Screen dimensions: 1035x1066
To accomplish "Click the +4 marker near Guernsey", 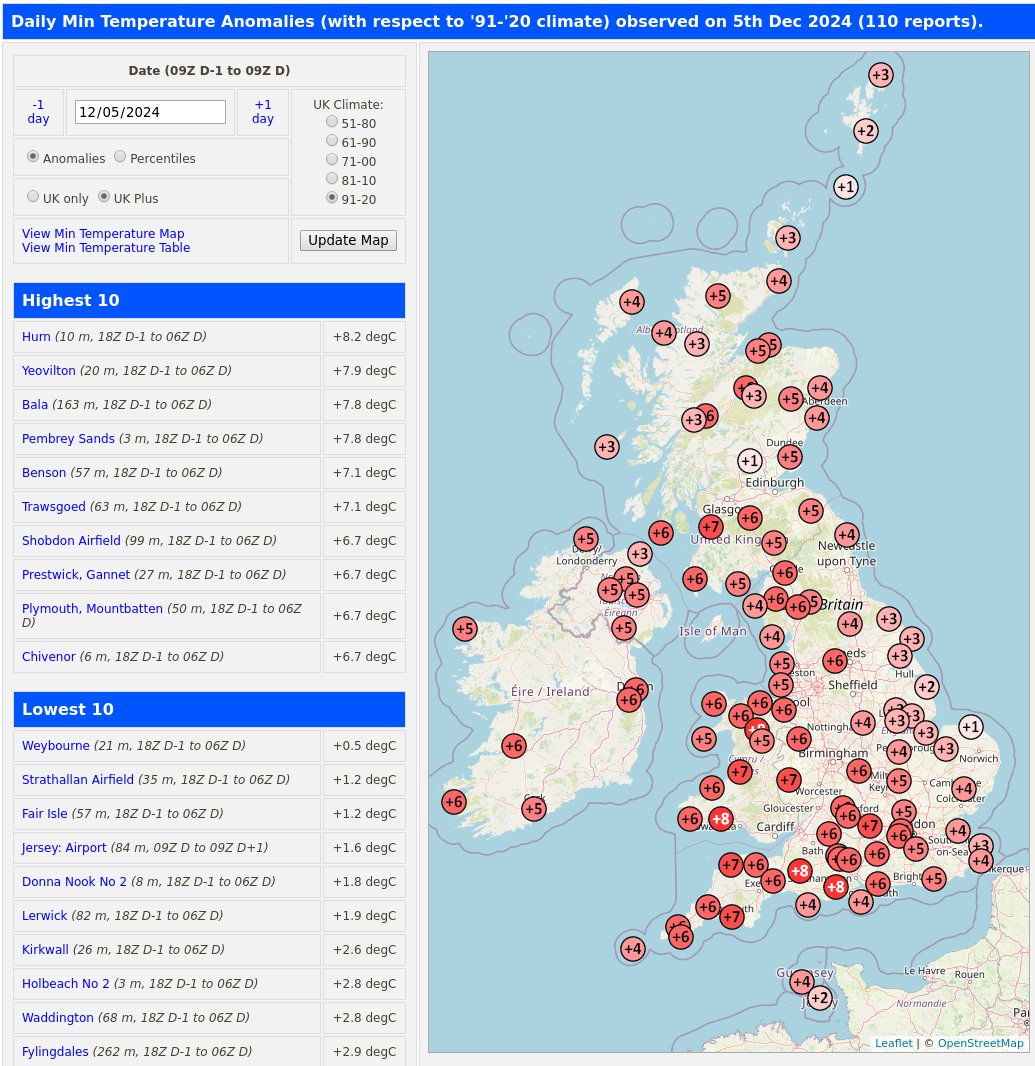I will (802, 982).
